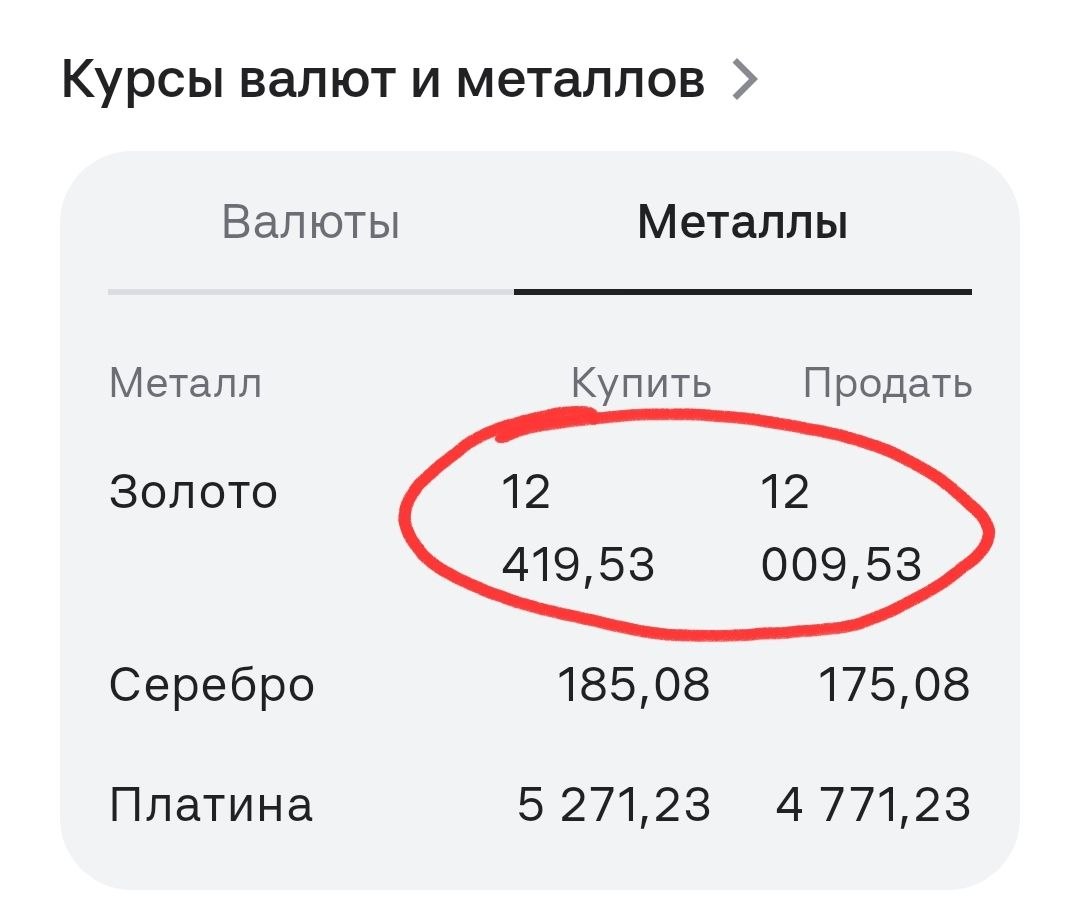Click the grey underline beneath the Валюты tab

[311, 292]
